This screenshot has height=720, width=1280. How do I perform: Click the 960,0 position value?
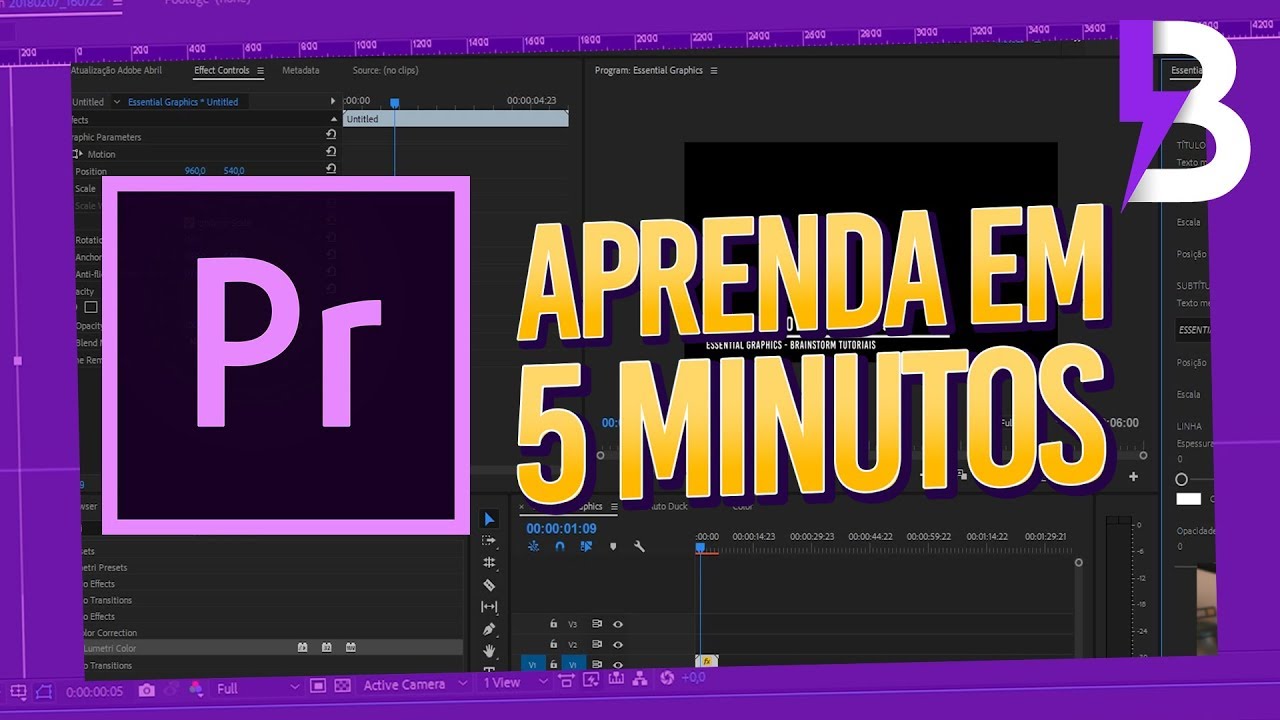[195, 171]
